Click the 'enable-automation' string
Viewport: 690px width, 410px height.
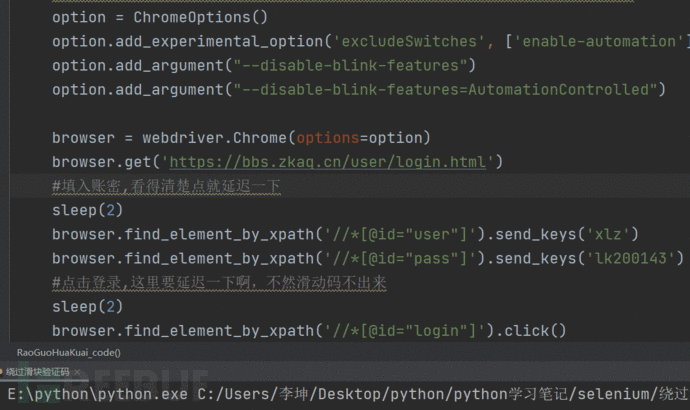[598, 41]
